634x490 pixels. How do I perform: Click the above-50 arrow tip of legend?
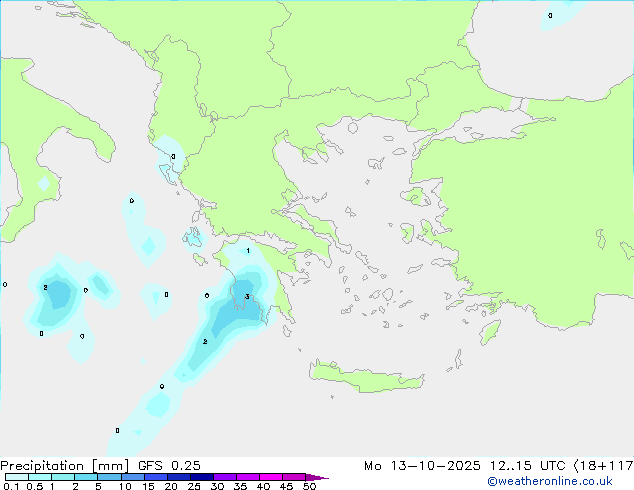(x=317, y=477)
